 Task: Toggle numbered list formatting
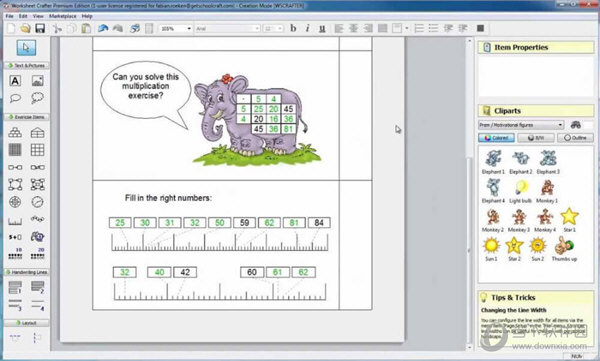click(x=419, y=28)
